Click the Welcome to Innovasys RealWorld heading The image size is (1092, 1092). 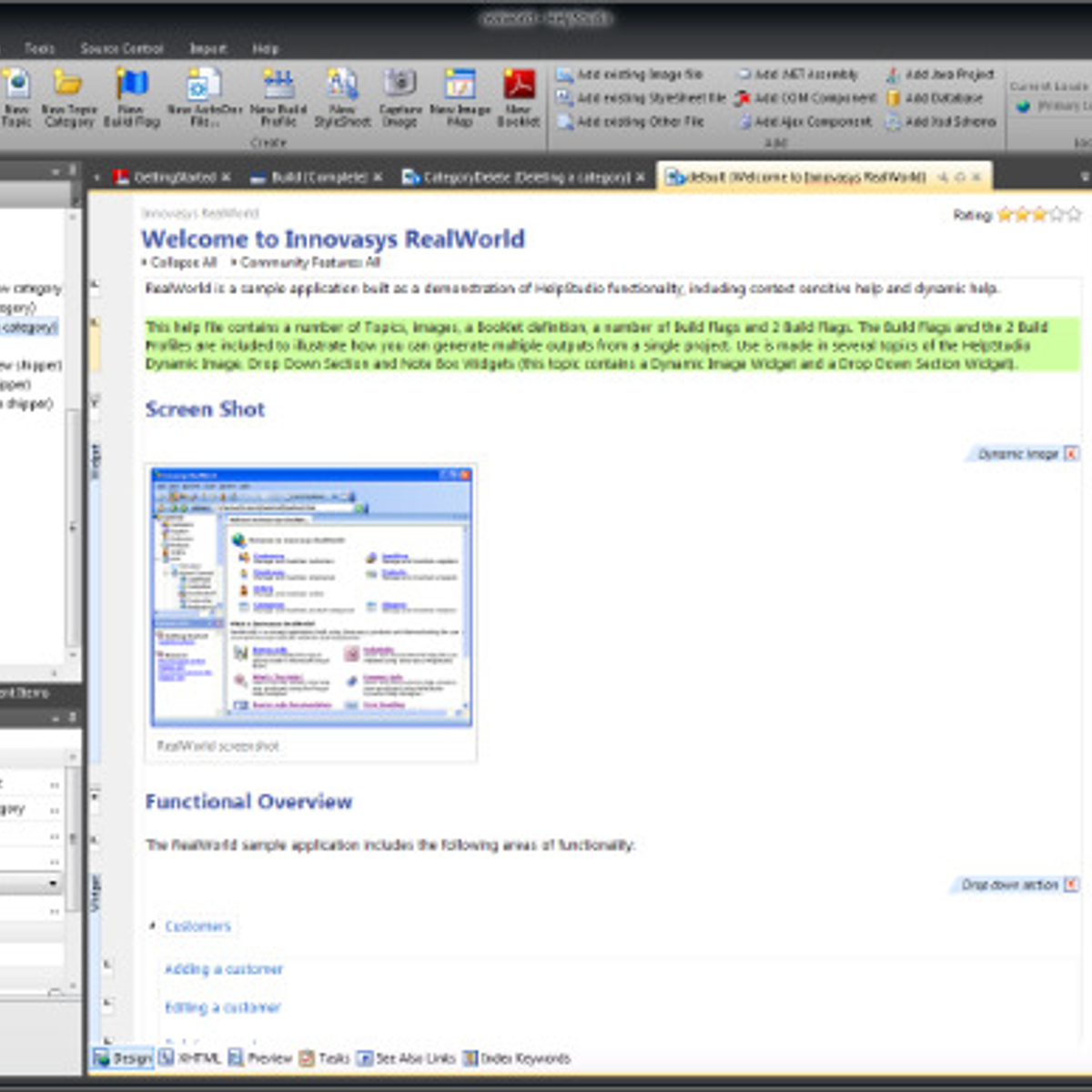point(333,239)
